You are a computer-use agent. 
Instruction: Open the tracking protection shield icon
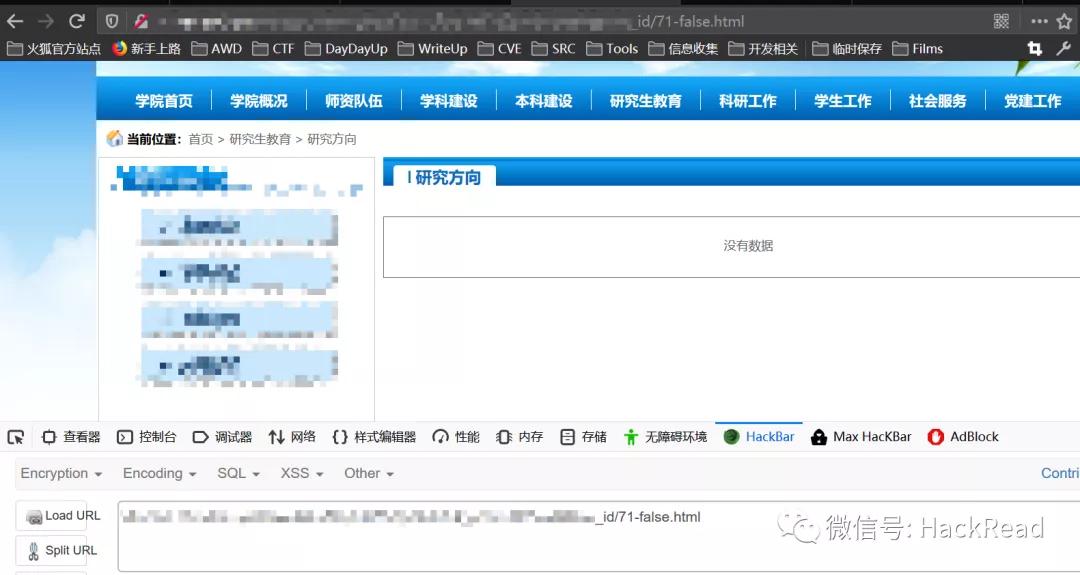[112, 21]
